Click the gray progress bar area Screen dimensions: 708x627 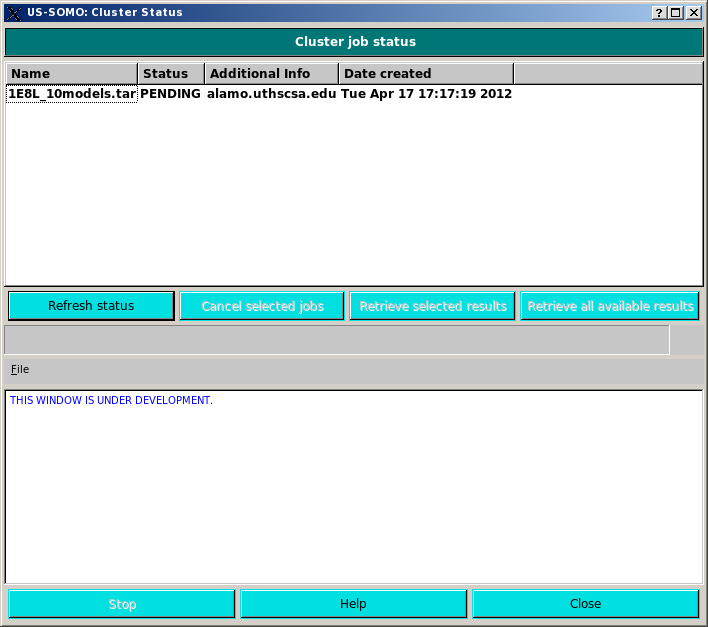click(x=337, y=340)
